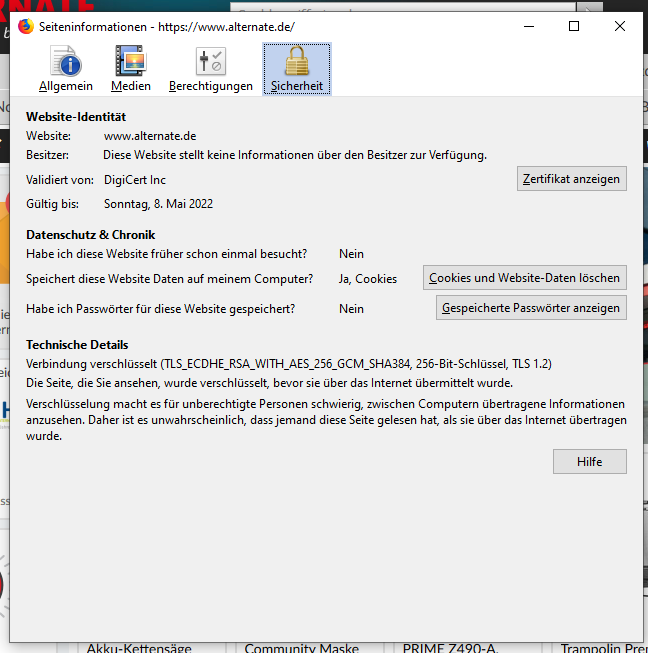Maximize the Seiteninformationen window
This screenshot has height=653, width=648.
(574, 26)
